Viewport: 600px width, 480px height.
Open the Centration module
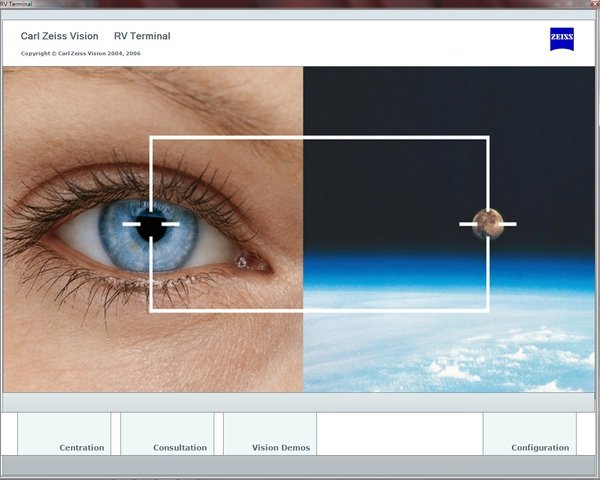pos(64,434)
